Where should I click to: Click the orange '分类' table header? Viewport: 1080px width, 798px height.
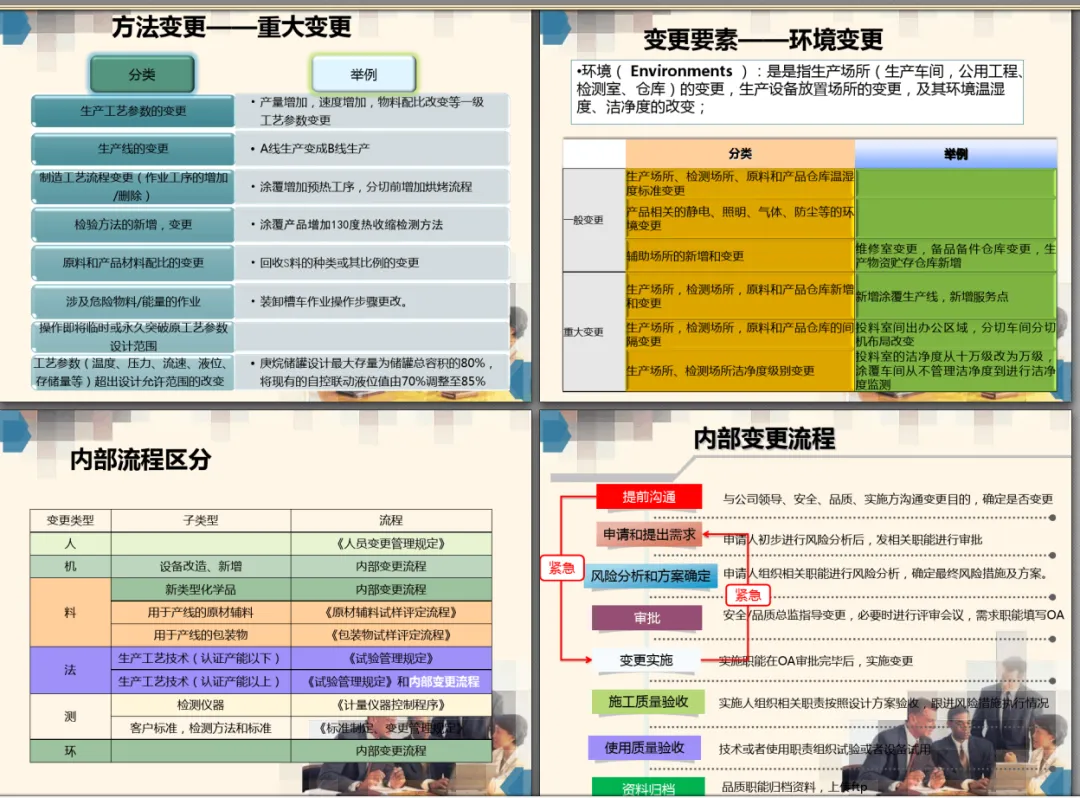tap(740, 154)
